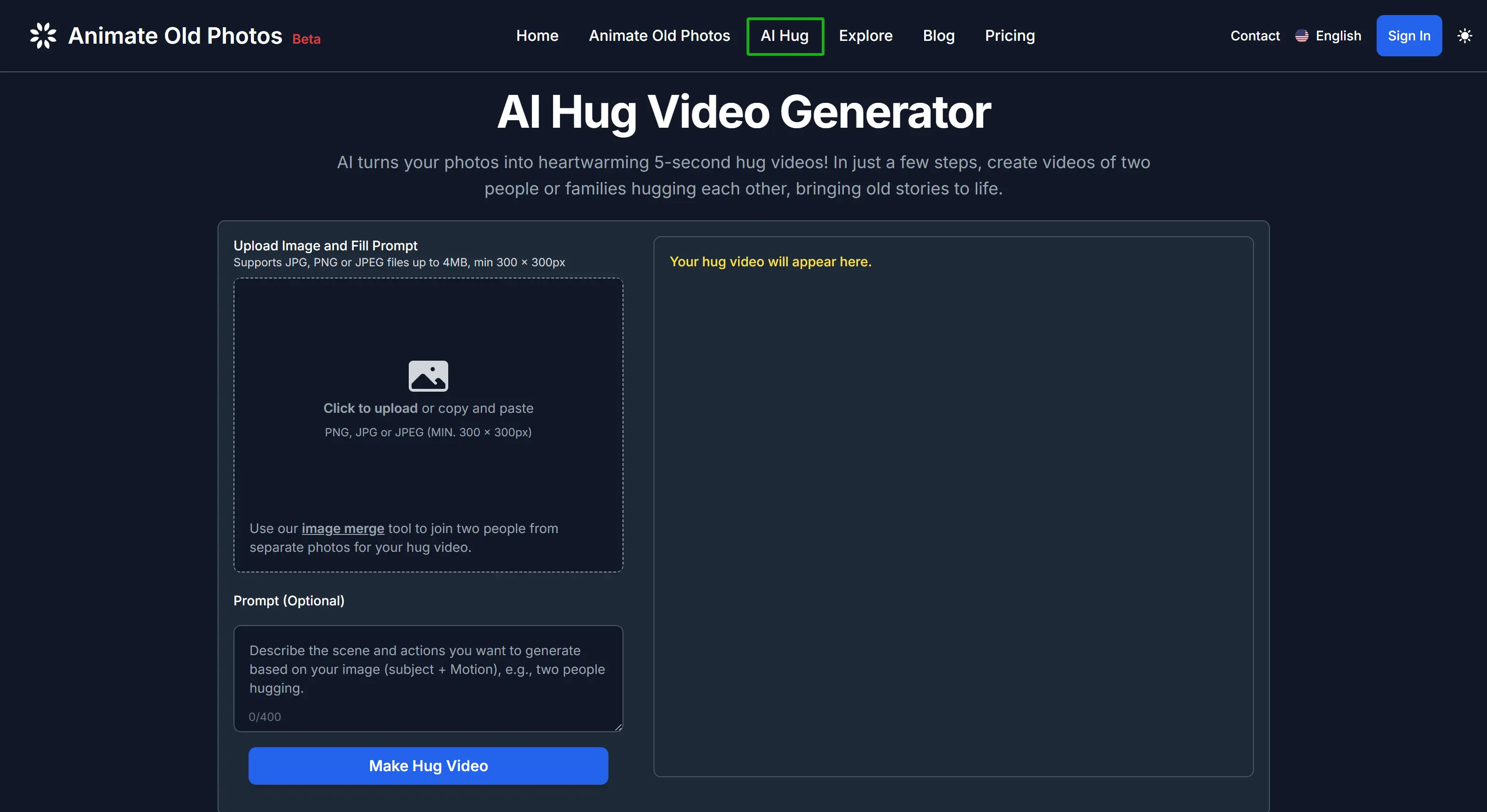Toggle the English language selector
The image size is (1487, 812).
coord(1328,35)
